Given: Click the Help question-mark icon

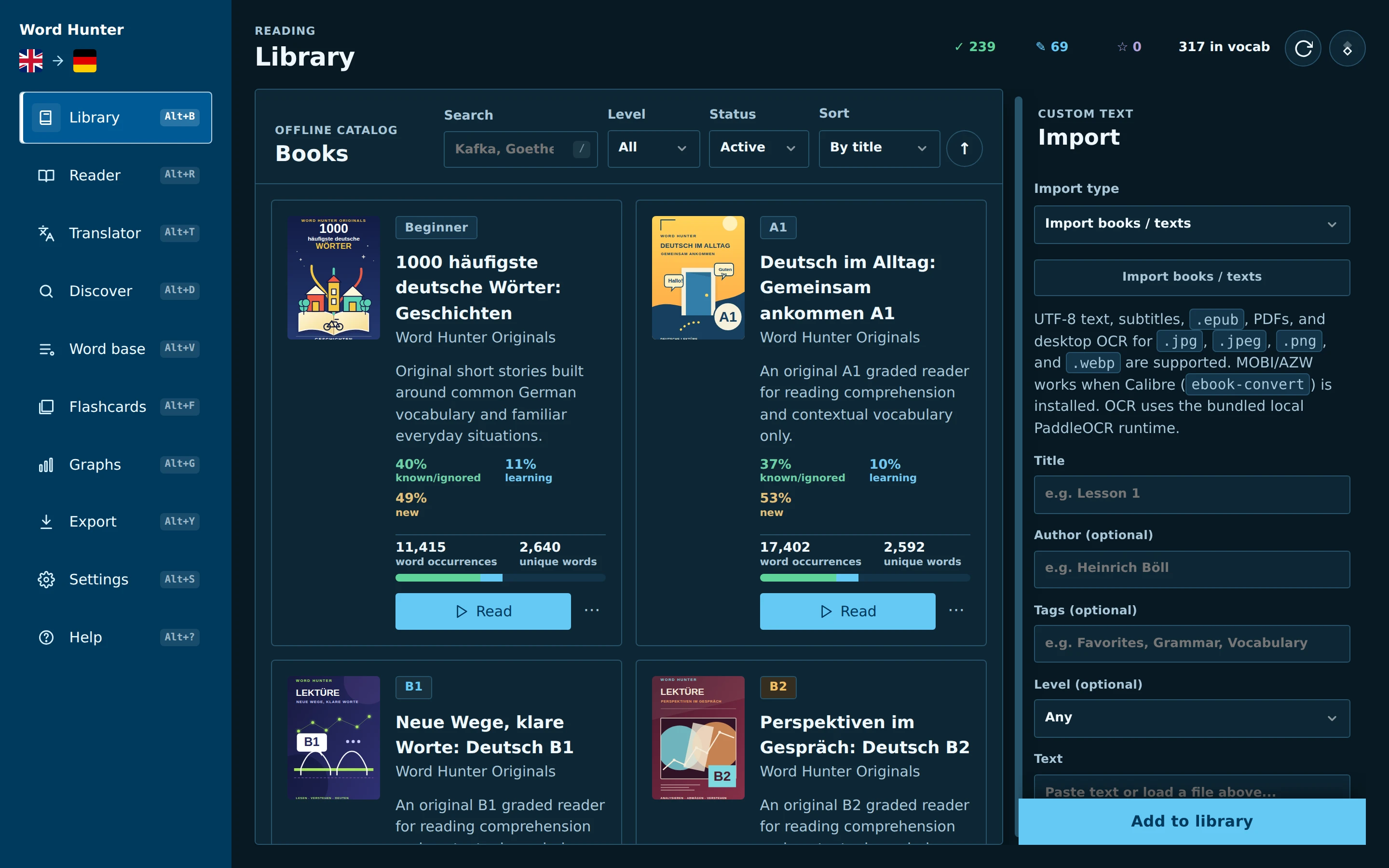Looking at the screenshot, I should [46, 637].
